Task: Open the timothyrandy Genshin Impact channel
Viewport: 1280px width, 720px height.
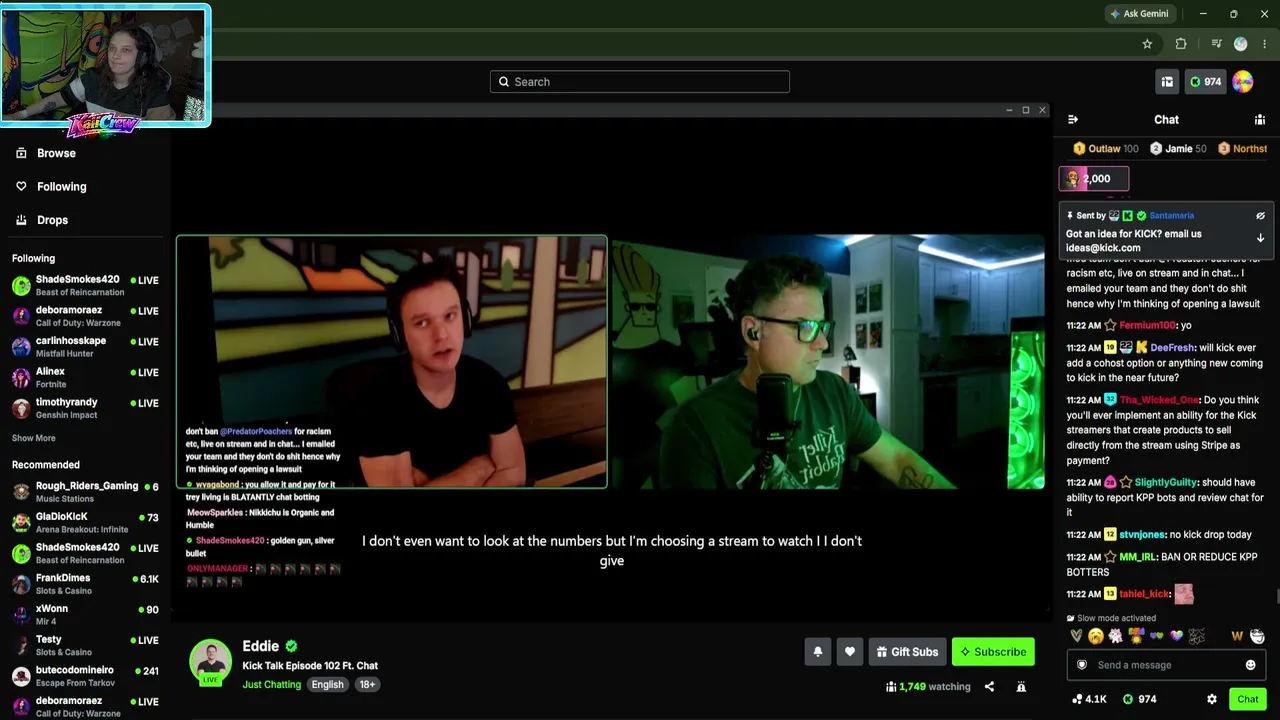Action: pos(85,409)
